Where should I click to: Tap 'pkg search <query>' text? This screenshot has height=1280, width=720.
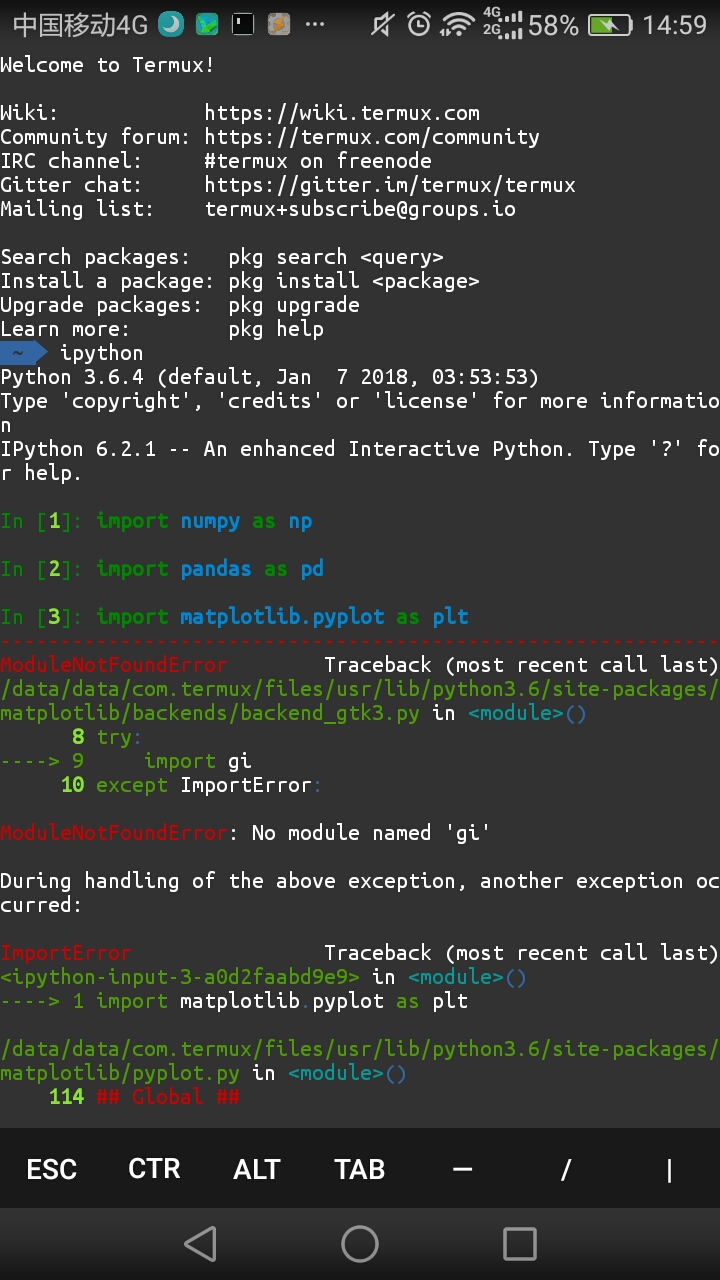tap(336, 257)
